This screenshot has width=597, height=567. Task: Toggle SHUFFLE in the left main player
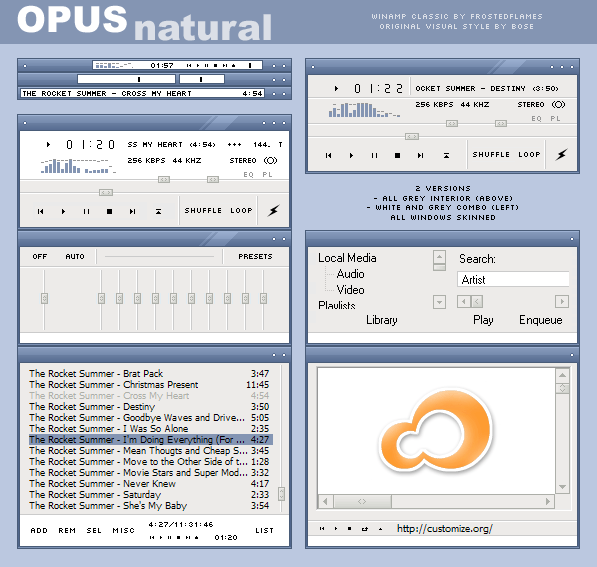203,211
